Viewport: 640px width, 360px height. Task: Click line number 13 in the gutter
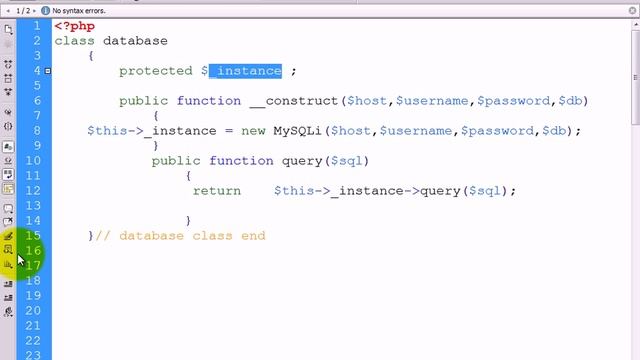[x=33, y=206]
